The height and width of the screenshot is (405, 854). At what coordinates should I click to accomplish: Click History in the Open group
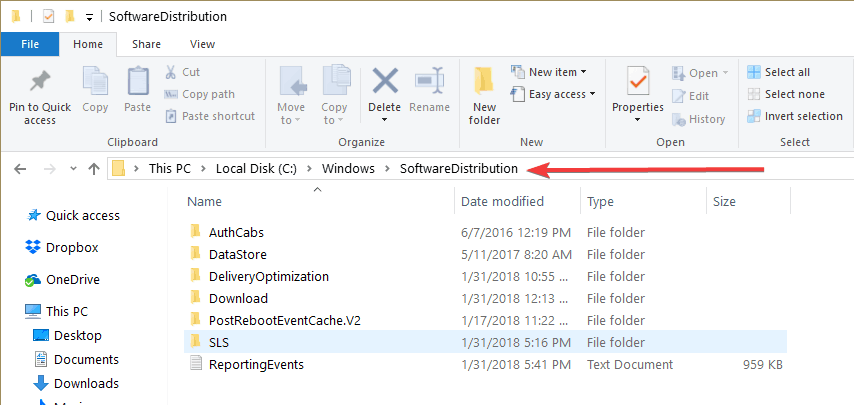698,119
